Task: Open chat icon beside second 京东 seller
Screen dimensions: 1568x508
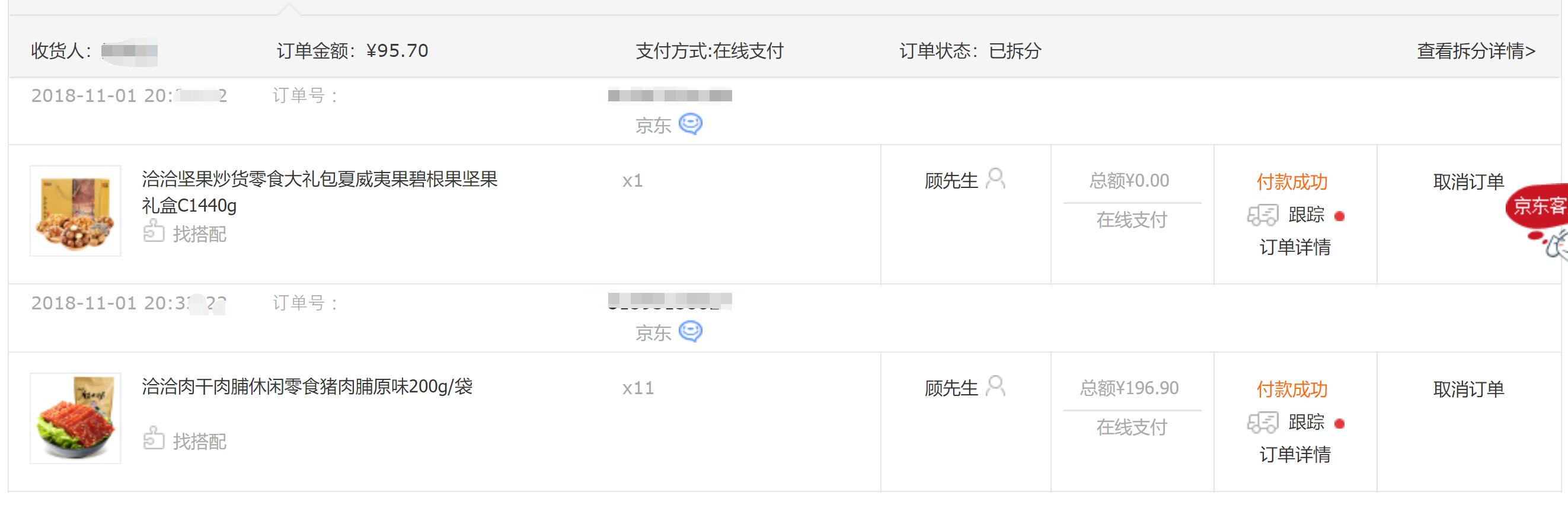Action: (690, 331)
